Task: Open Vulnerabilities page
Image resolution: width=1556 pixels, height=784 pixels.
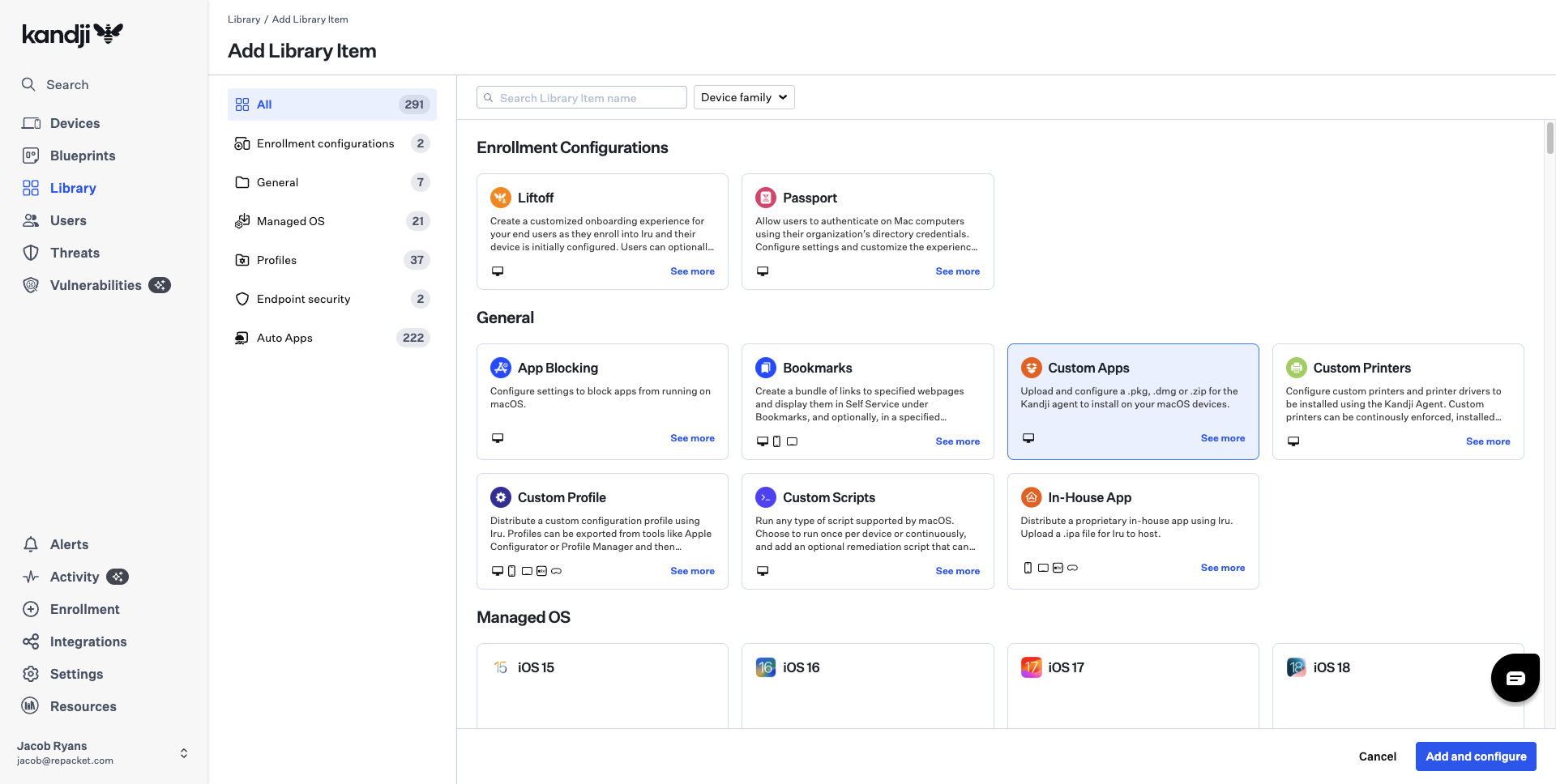Action: pyautogui.click(x=96, y=285)
